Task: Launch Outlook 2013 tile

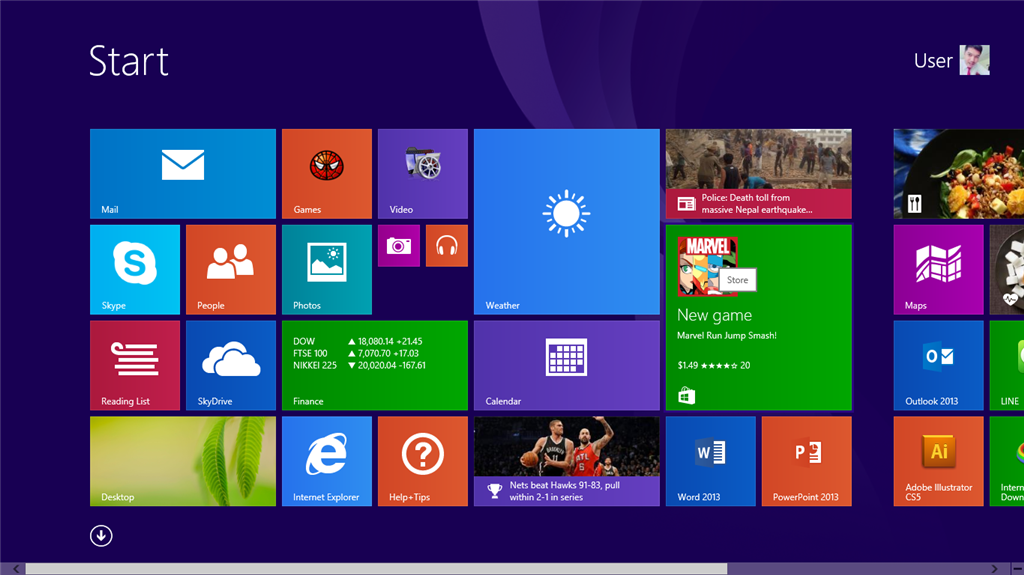Action: 938,366
